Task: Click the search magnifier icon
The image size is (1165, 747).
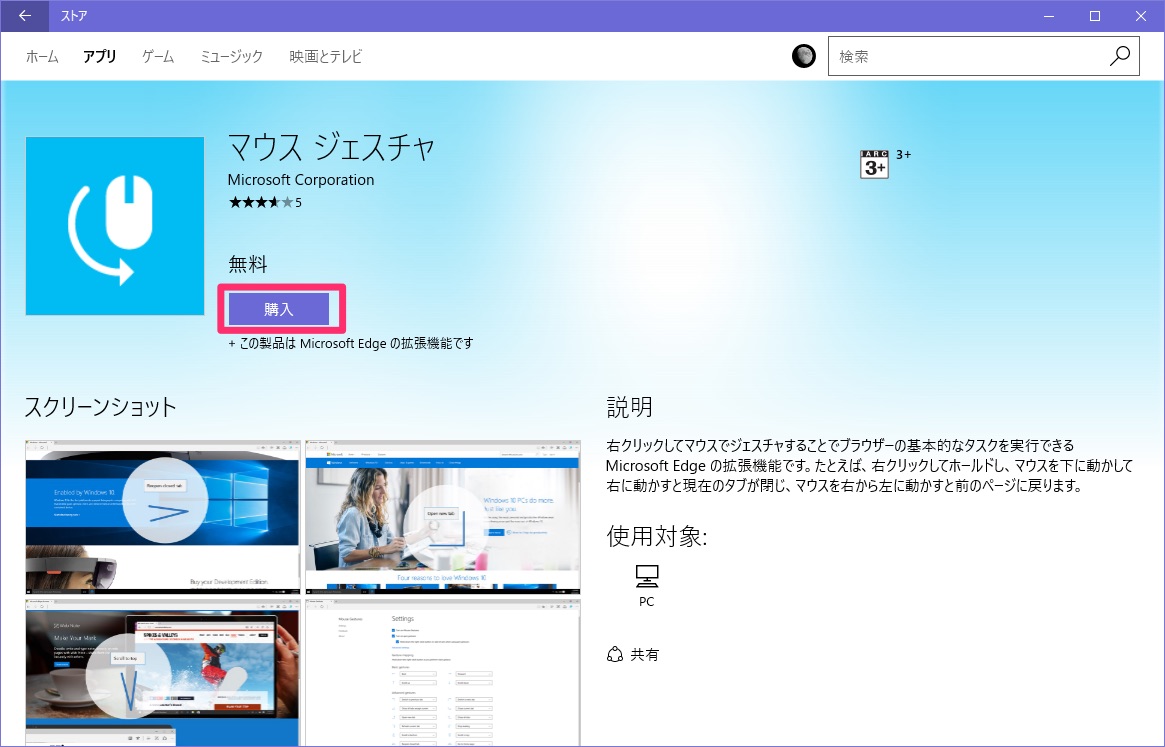Action: click(1119, 56)
